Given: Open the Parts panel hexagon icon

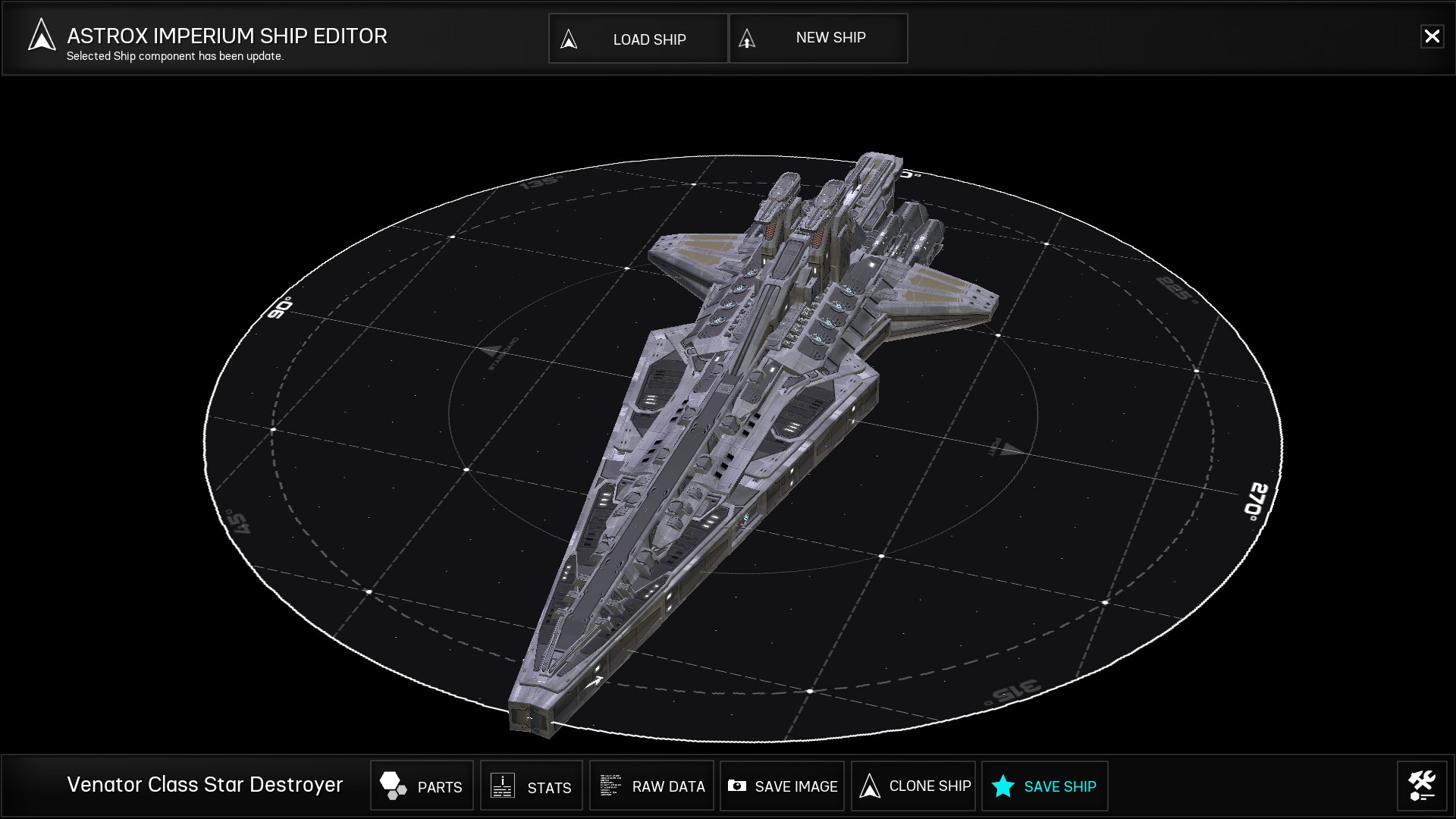Looking at the screenshot, I should coord(393,786).
